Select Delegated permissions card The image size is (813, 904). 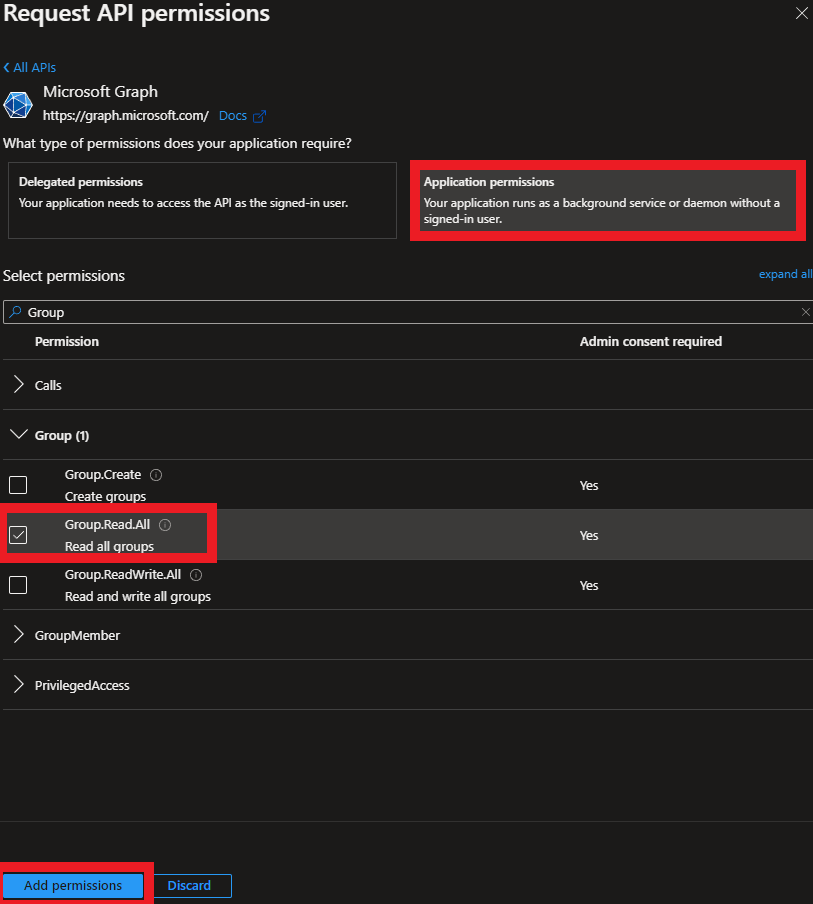click(202, 200)
